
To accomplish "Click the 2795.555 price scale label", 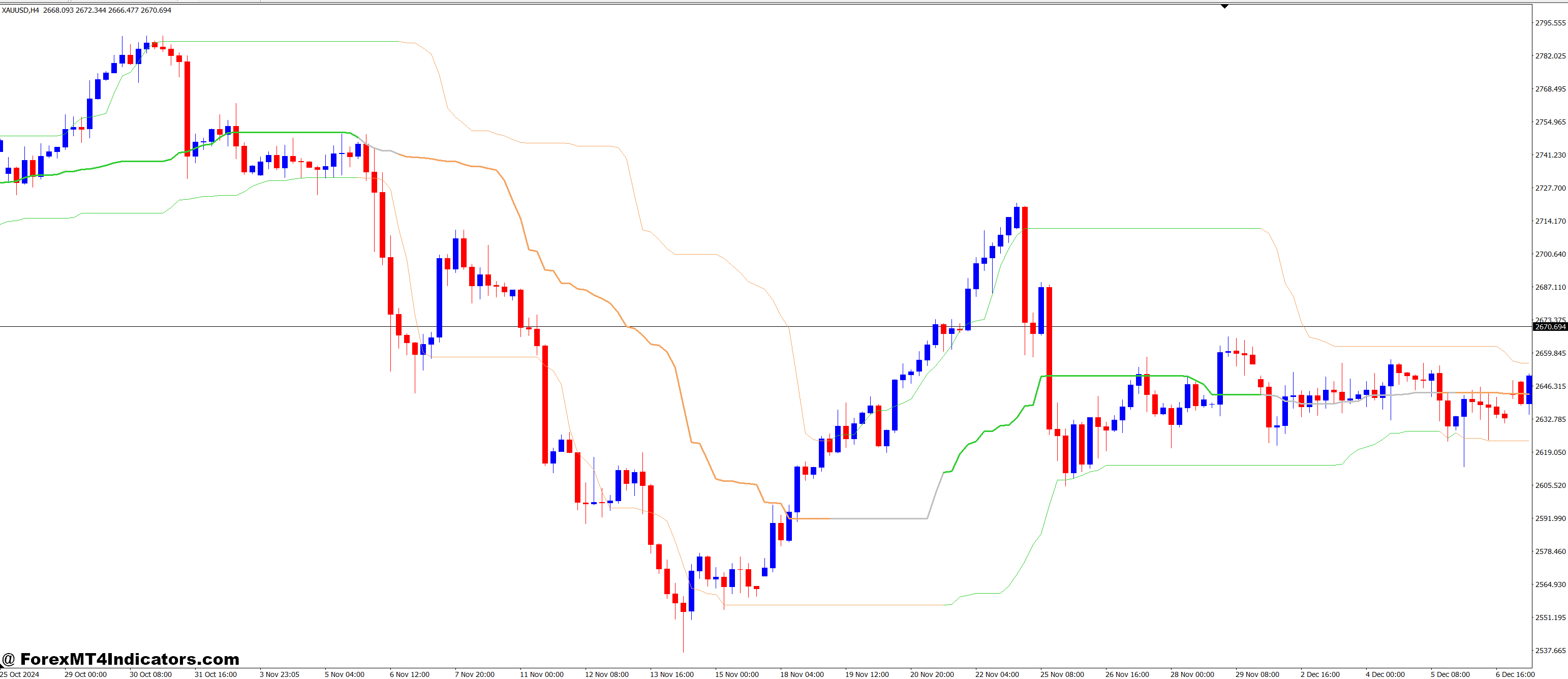I will (x=1550, y=23).
